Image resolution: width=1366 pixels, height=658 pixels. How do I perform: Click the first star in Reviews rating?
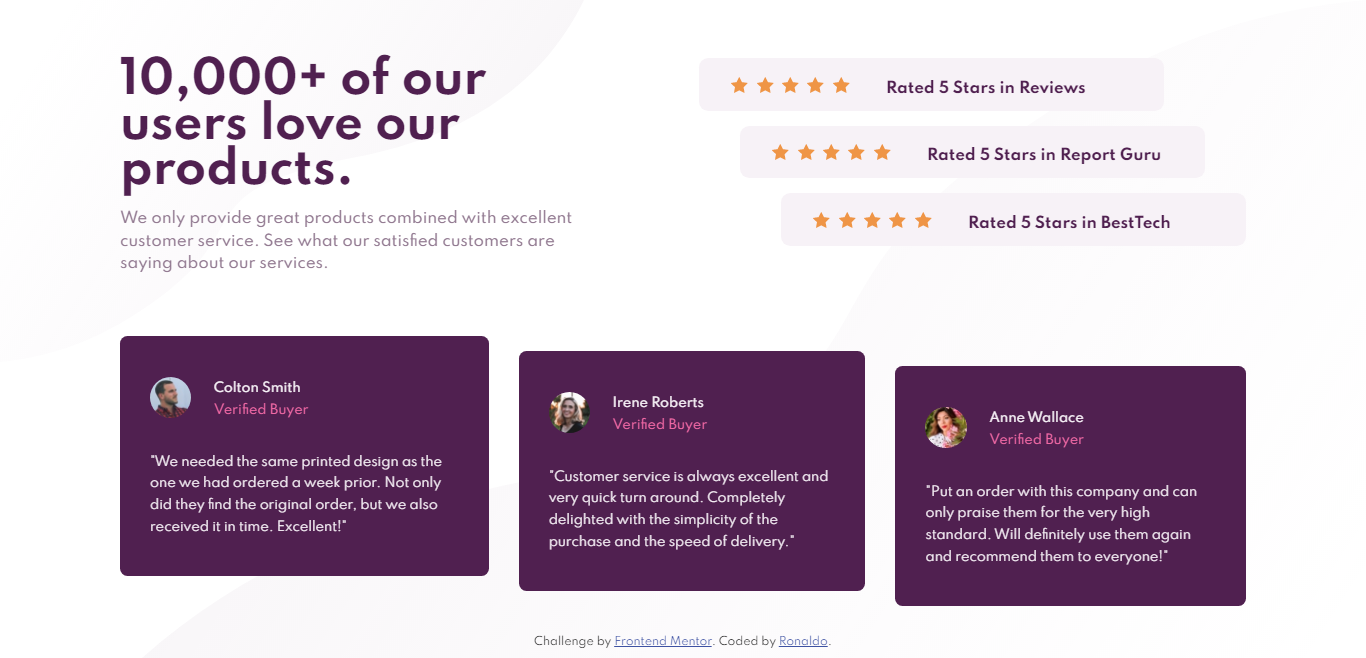(x=739, y=85)
